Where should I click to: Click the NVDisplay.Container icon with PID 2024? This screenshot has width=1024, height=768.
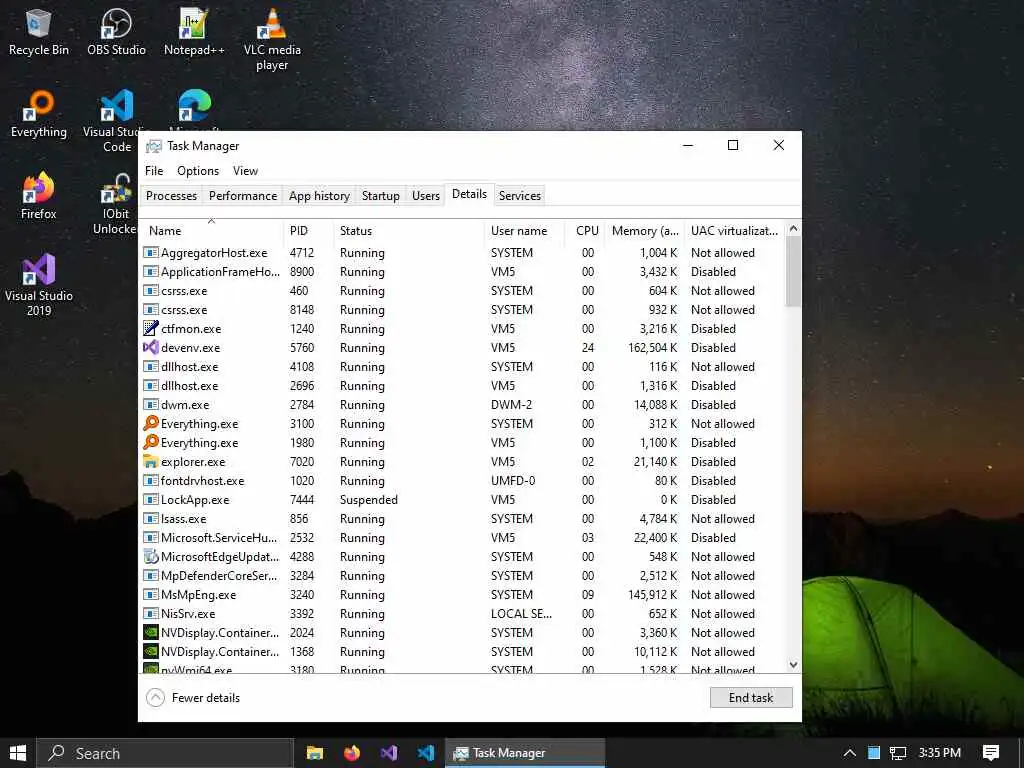coord(151,632)
